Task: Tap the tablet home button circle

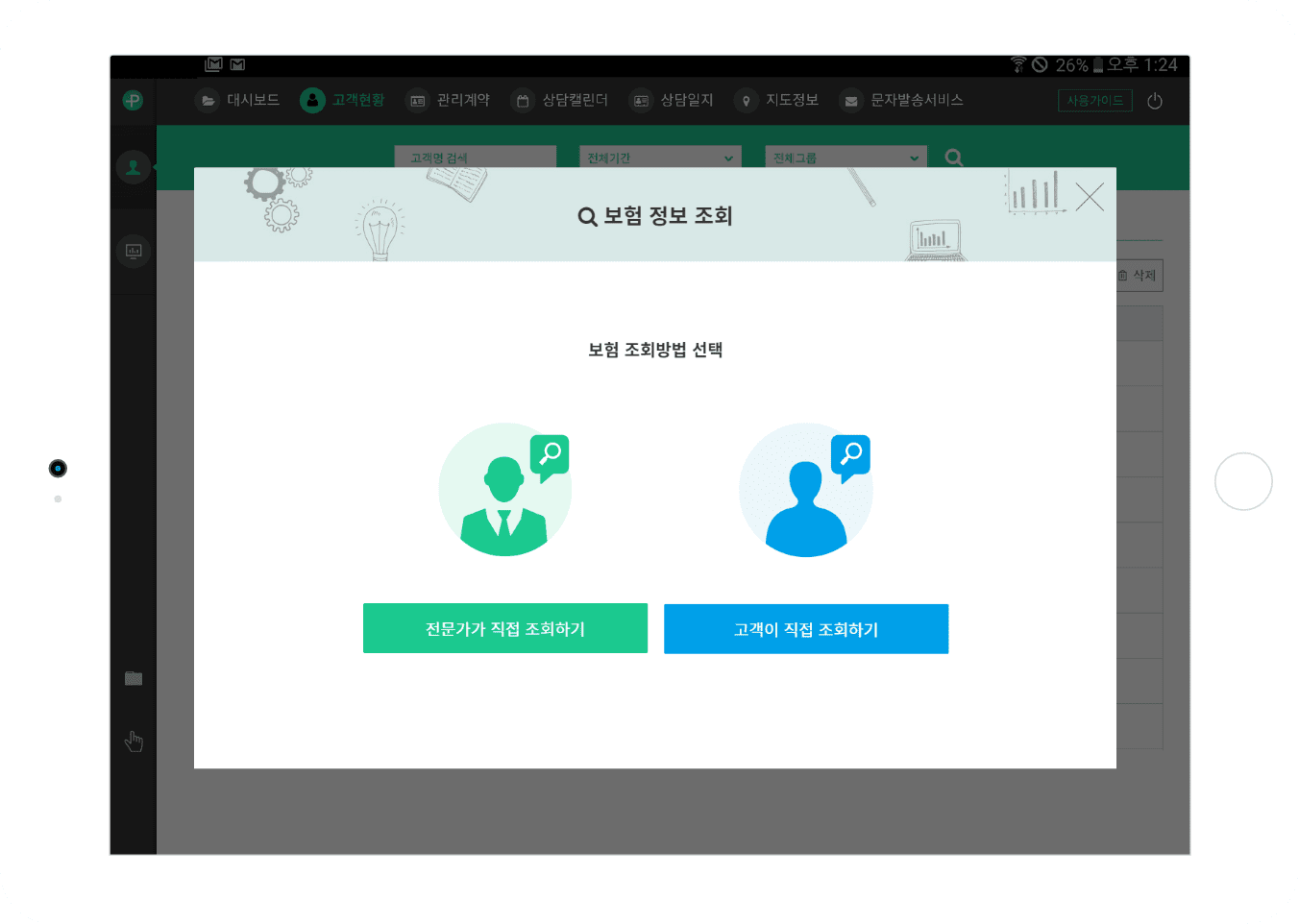Action: 1243,481
